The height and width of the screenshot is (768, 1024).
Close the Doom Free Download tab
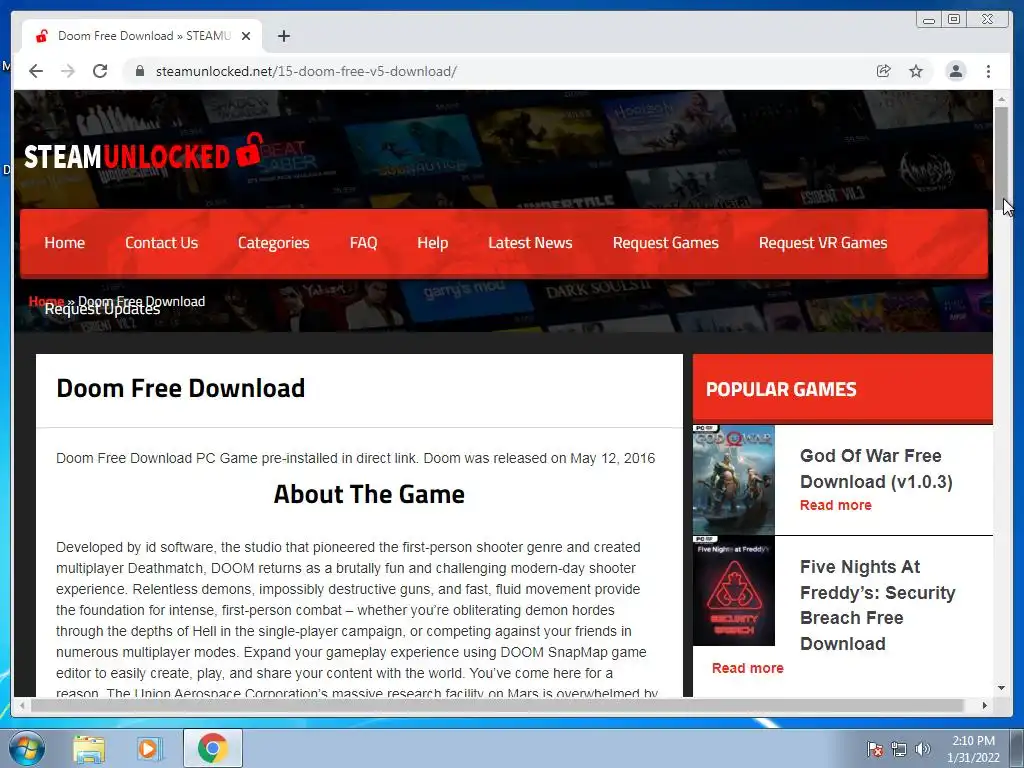[246, 36]
